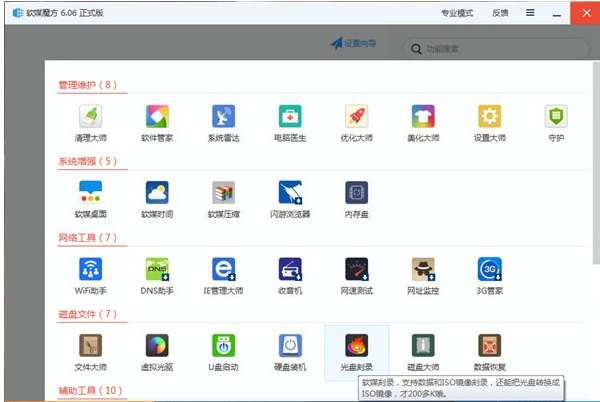Open 文件大师 file tool

[x=91, y=345]
